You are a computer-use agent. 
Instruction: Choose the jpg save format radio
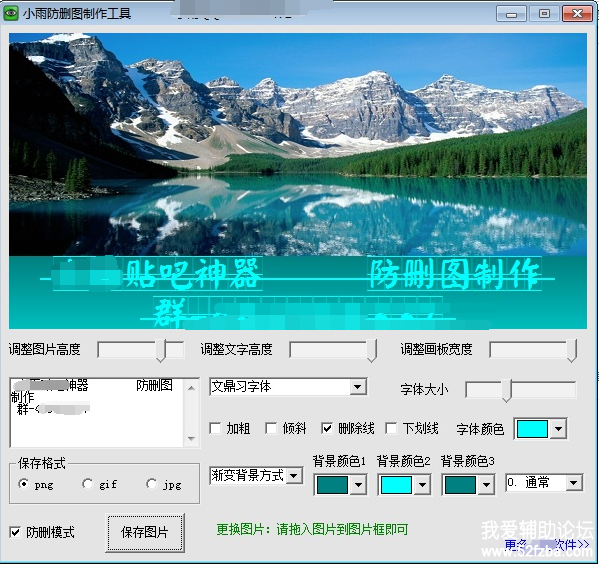pos(152,484)
